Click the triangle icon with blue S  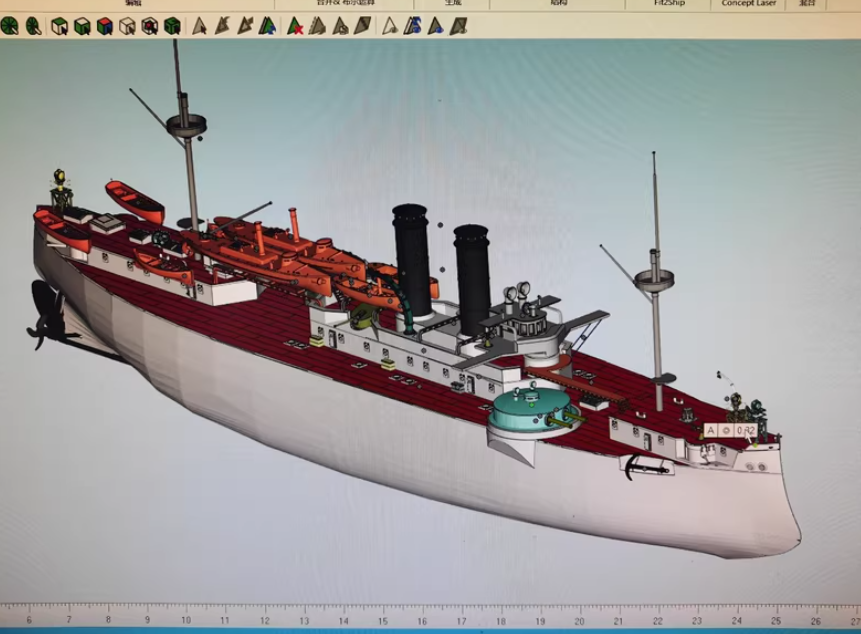click(413, 26)
